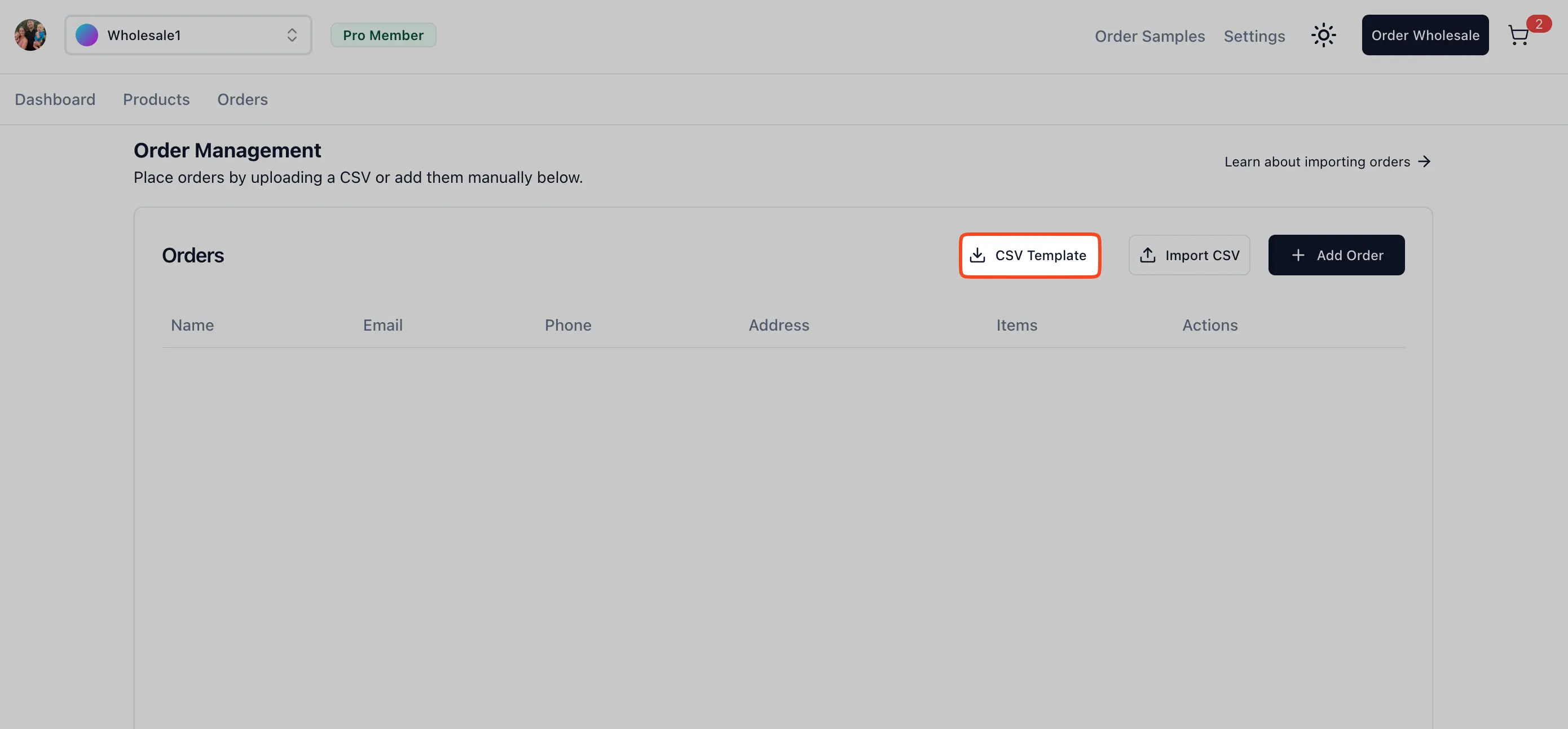1568x729 pixels.
Task: Click the plus icon on Add Order
Action: coord(1298,255)
